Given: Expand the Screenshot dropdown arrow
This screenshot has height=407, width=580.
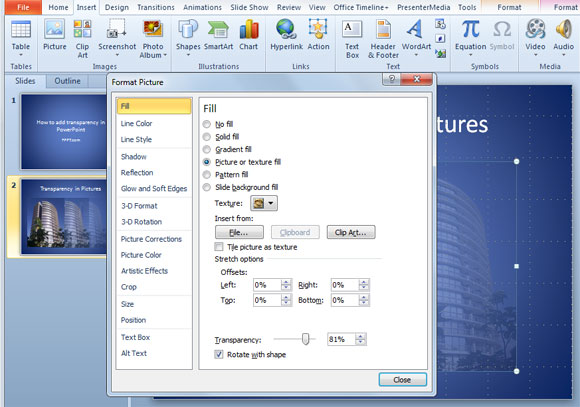Looking at the screenshot, I should pyautogui.click(x=117, y=55).
